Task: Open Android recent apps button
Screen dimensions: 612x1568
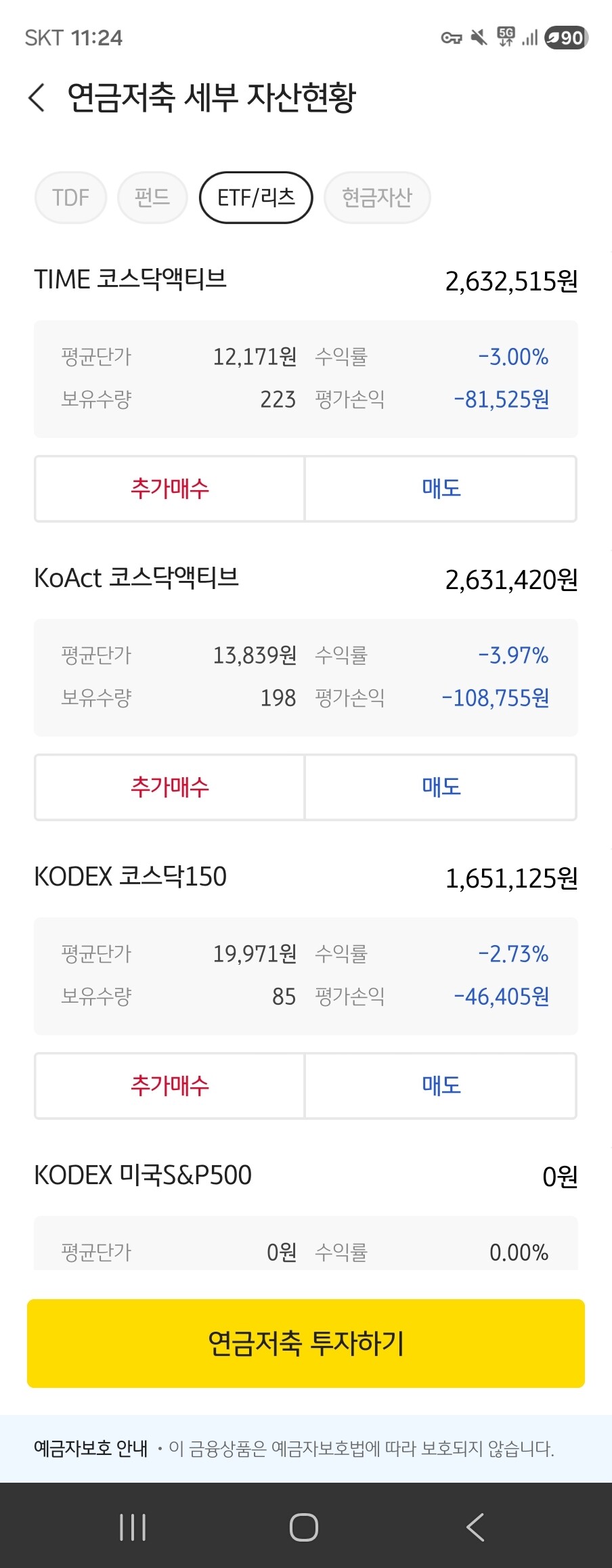Action: tap(133, 1527)
